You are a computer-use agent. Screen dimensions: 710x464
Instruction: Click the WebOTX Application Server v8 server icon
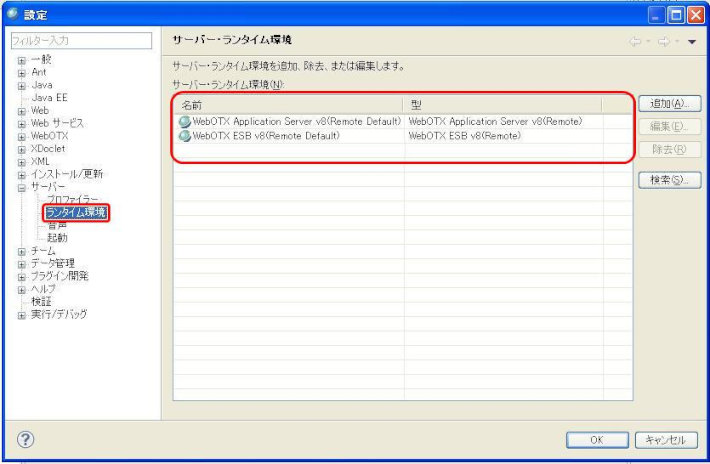[184, 121]
